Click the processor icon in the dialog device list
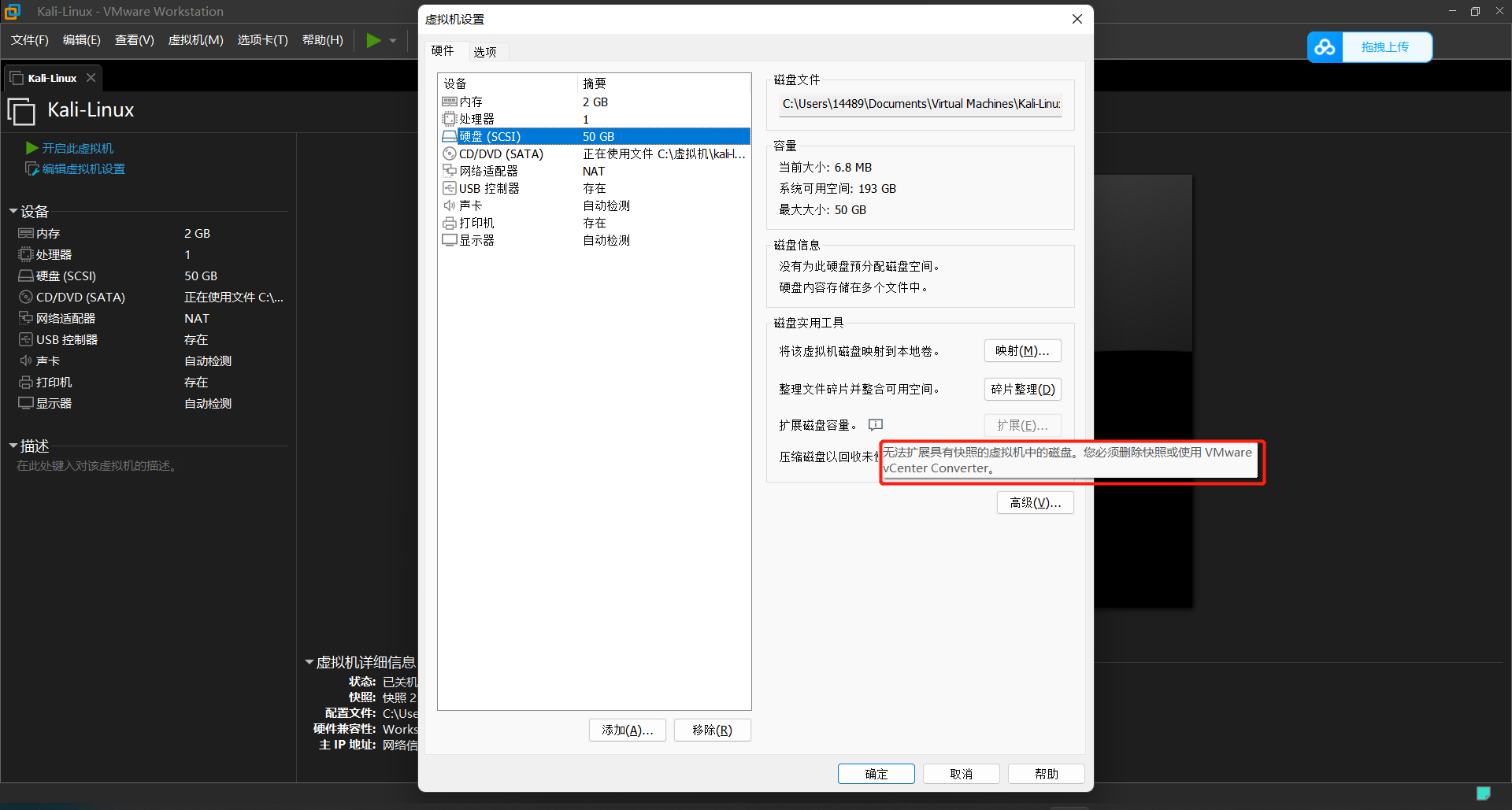 pos(450,119)
